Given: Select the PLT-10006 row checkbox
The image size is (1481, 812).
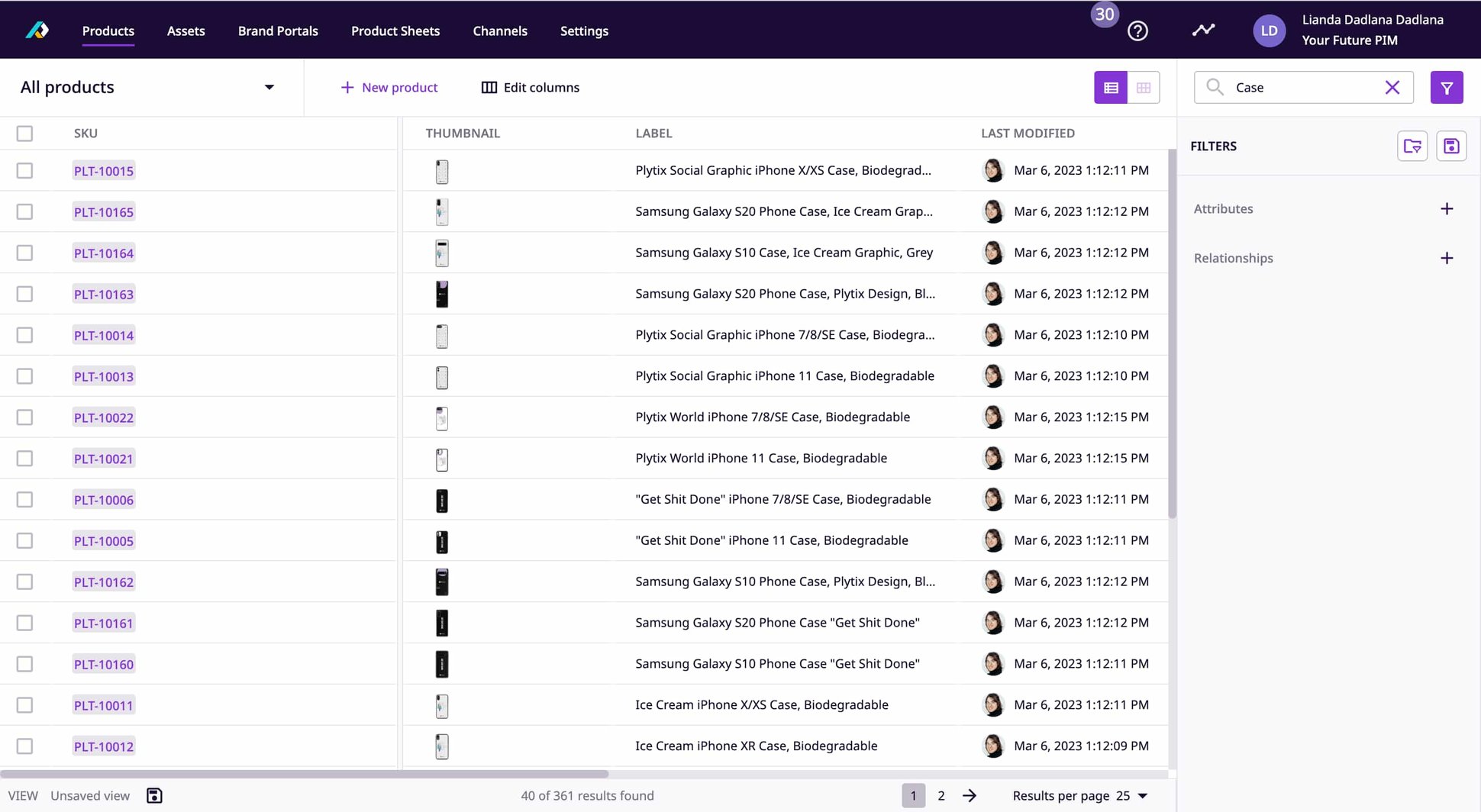Looking at the screenshot, I should point(25,500).
